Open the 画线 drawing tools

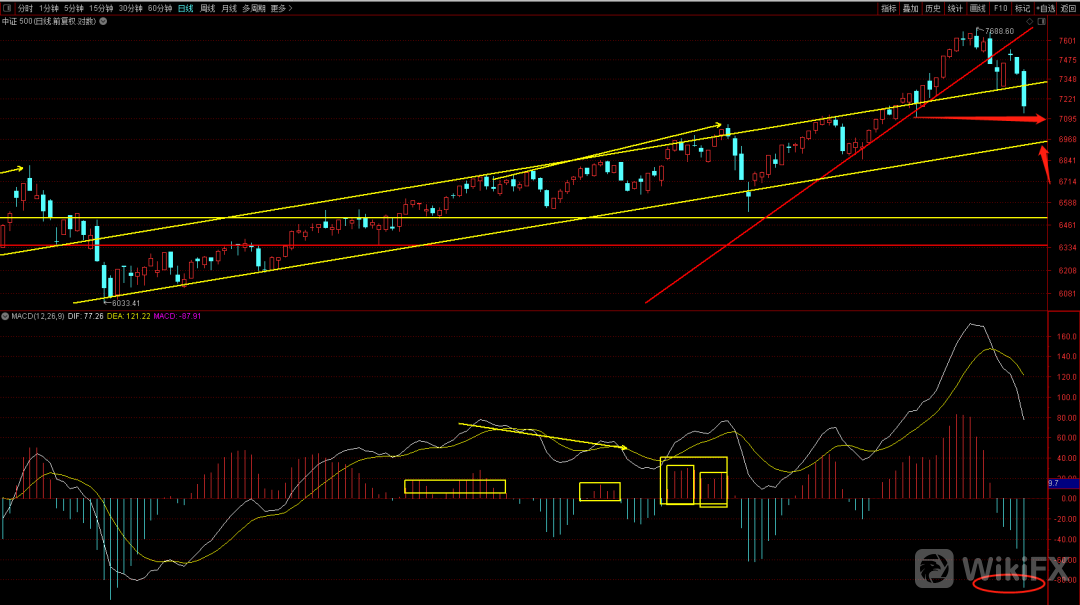coord(977,8)
